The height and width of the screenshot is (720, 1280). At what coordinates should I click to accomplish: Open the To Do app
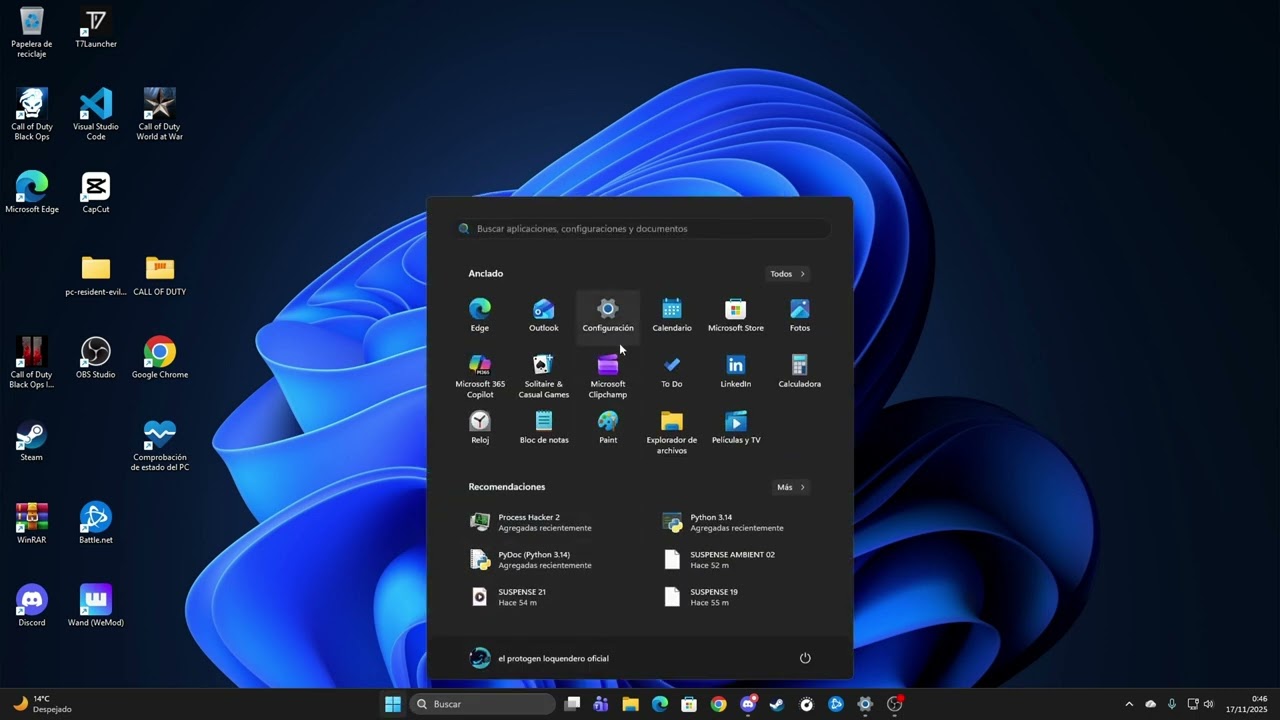coord(672,371)
